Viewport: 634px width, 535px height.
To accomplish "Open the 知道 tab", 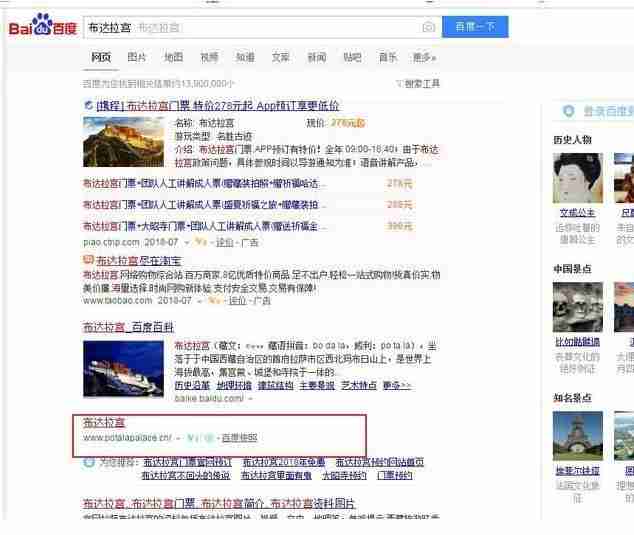I will (x=245, y=57).
